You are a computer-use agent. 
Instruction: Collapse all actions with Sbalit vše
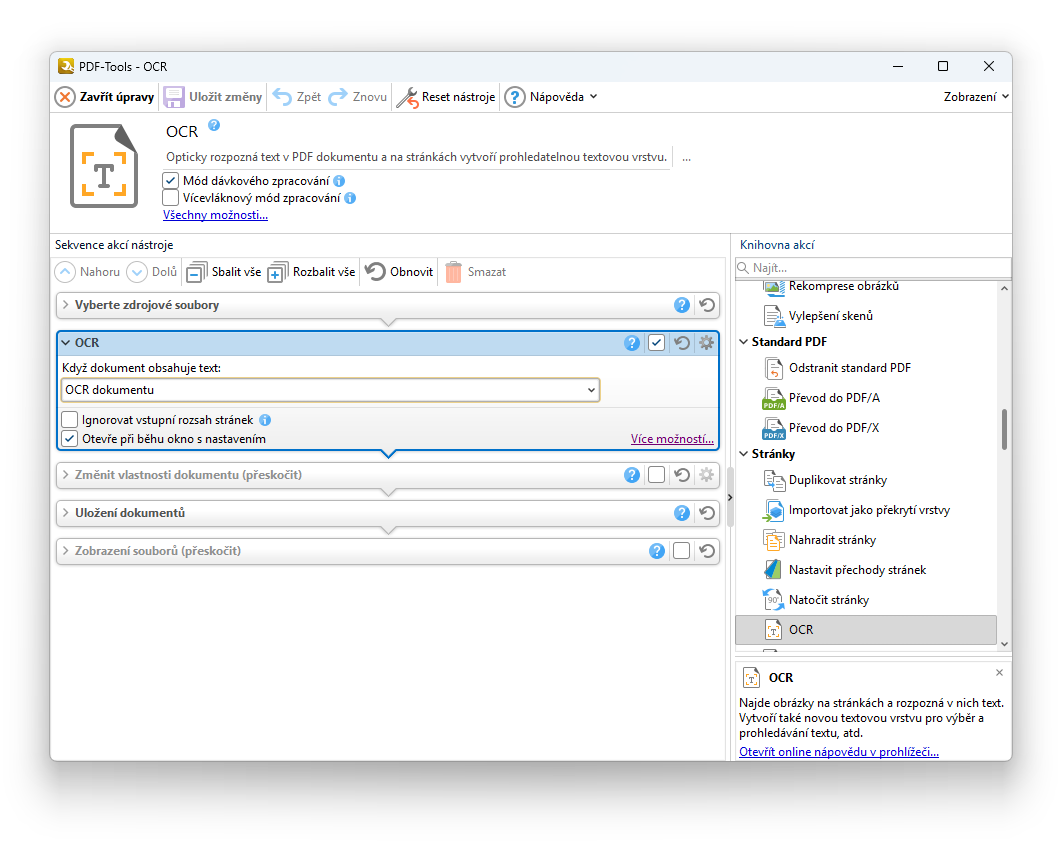[x=224, y=272]
